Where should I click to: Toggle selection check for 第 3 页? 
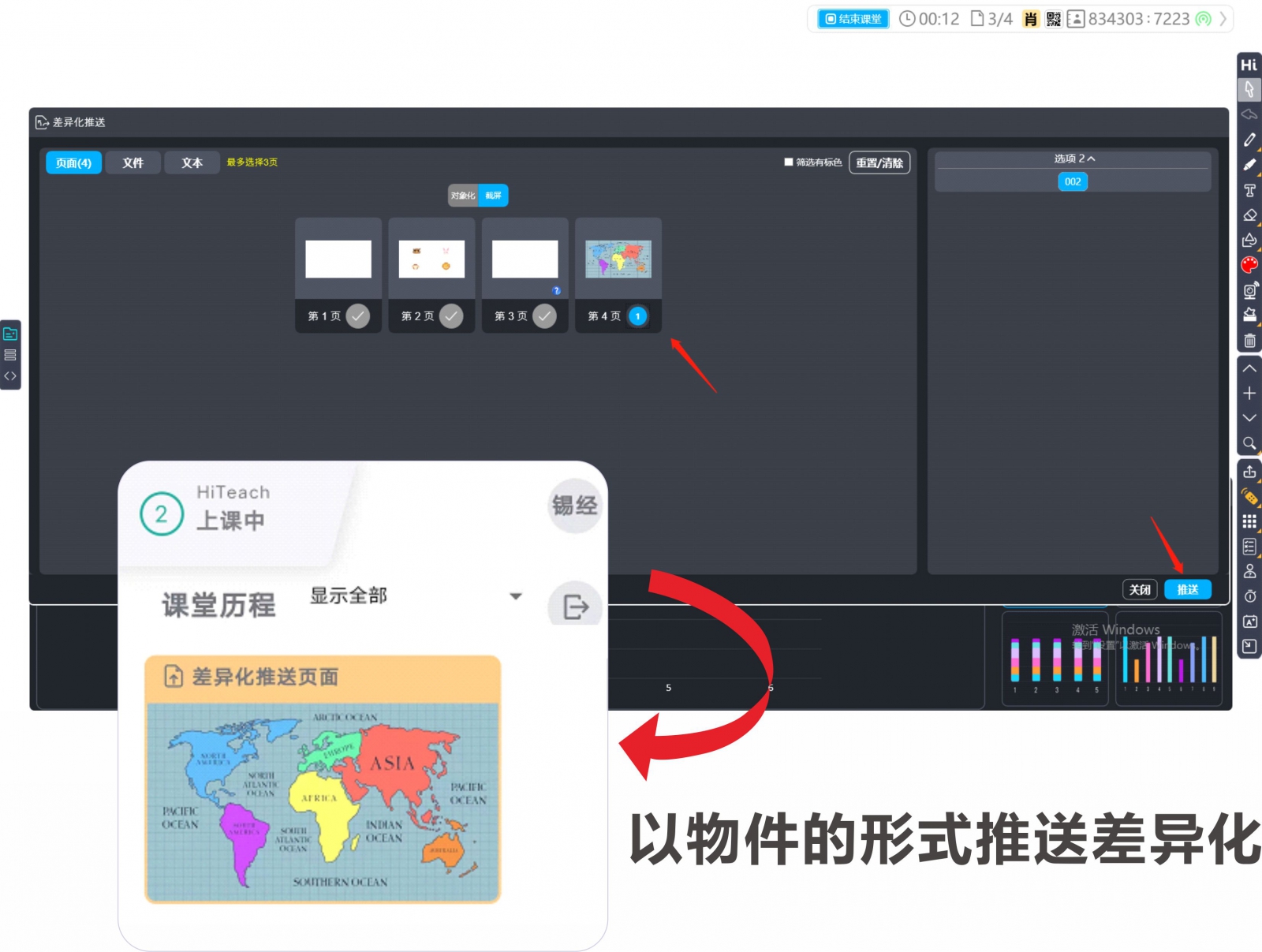tap(544, 316)
